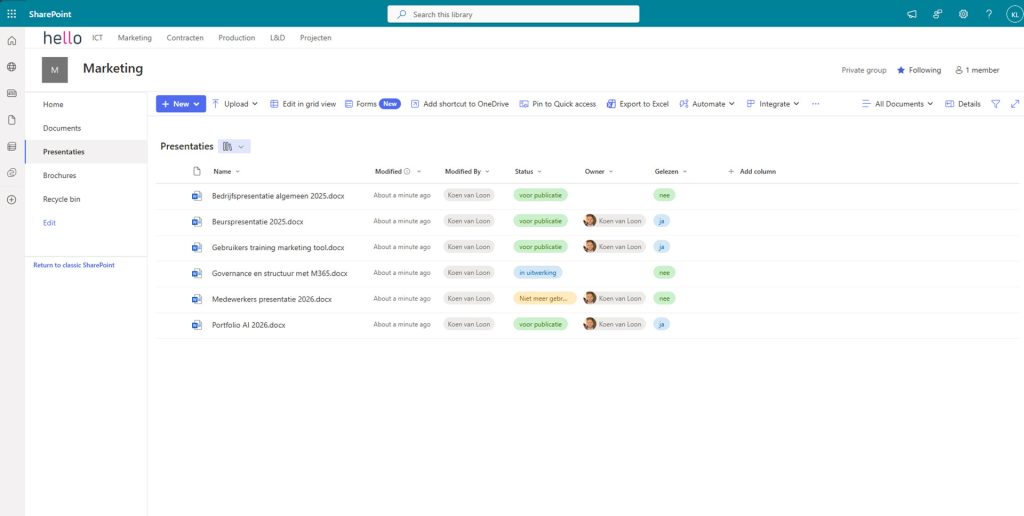Viewport: 1024px width, 516px height.
Task: Open Marketing in top navigation
Action: click(135, 38)
